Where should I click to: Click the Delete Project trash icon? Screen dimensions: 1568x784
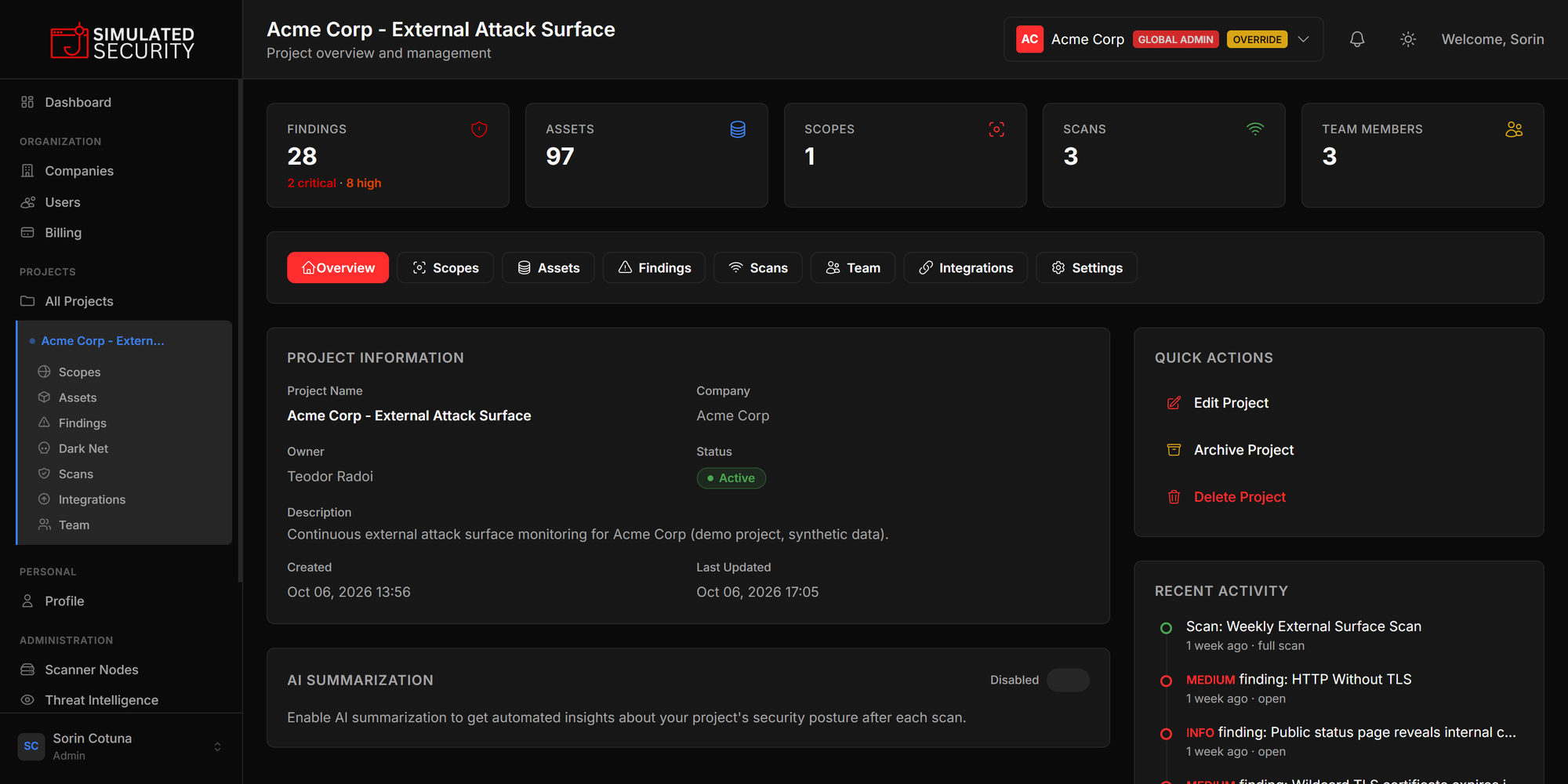click(x=1174, y=497)
